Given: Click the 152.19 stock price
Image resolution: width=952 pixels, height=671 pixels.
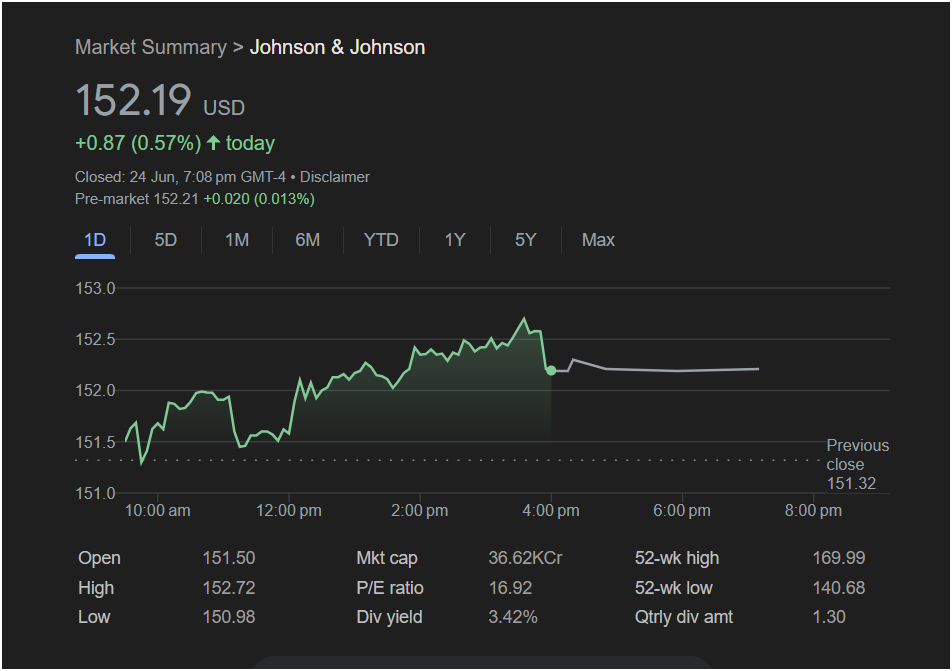Looking at the screenshot, I should point(133,101).
